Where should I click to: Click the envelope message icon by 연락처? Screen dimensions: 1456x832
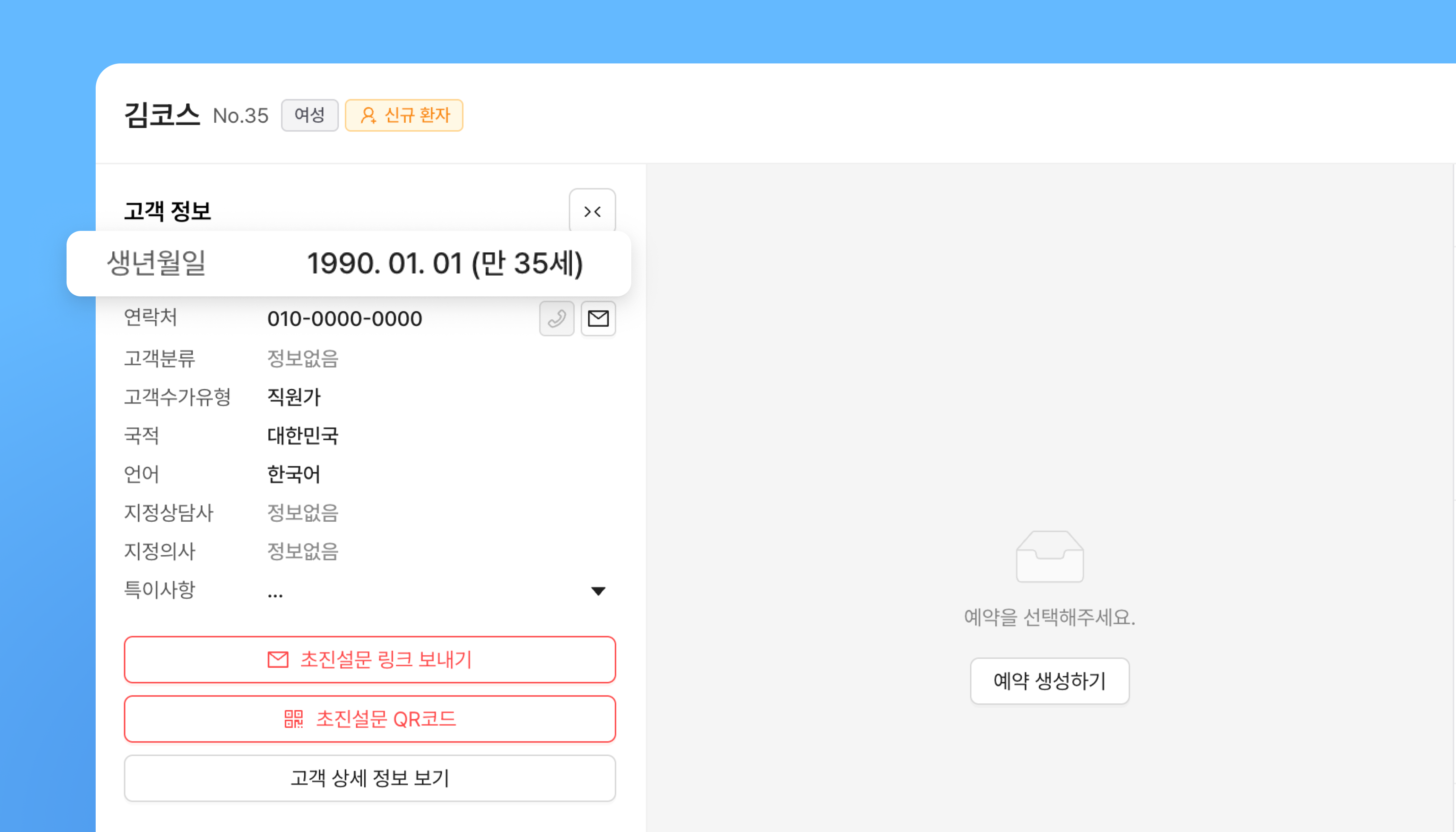pos(598,318)
